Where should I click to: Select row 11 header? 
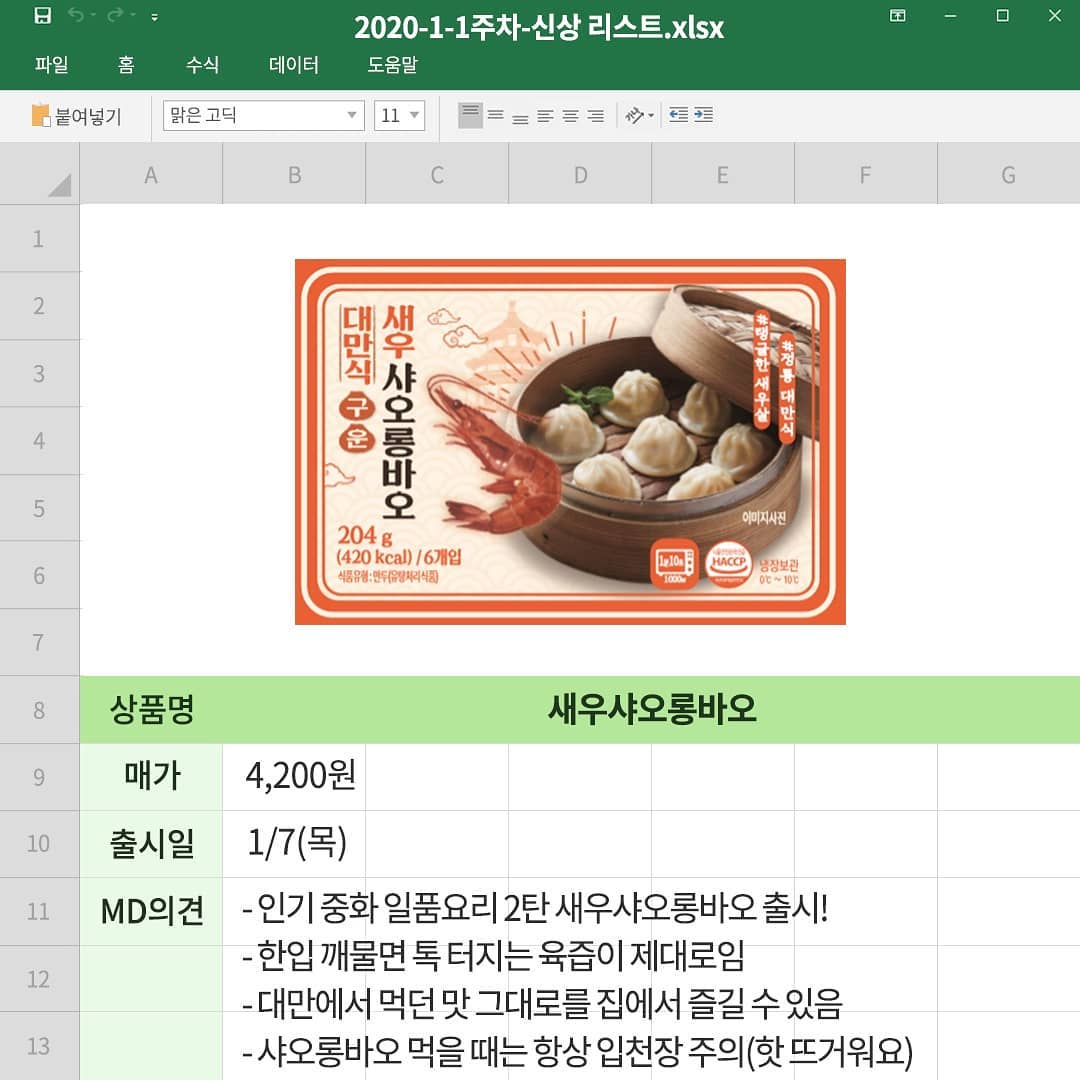(39, 911)
